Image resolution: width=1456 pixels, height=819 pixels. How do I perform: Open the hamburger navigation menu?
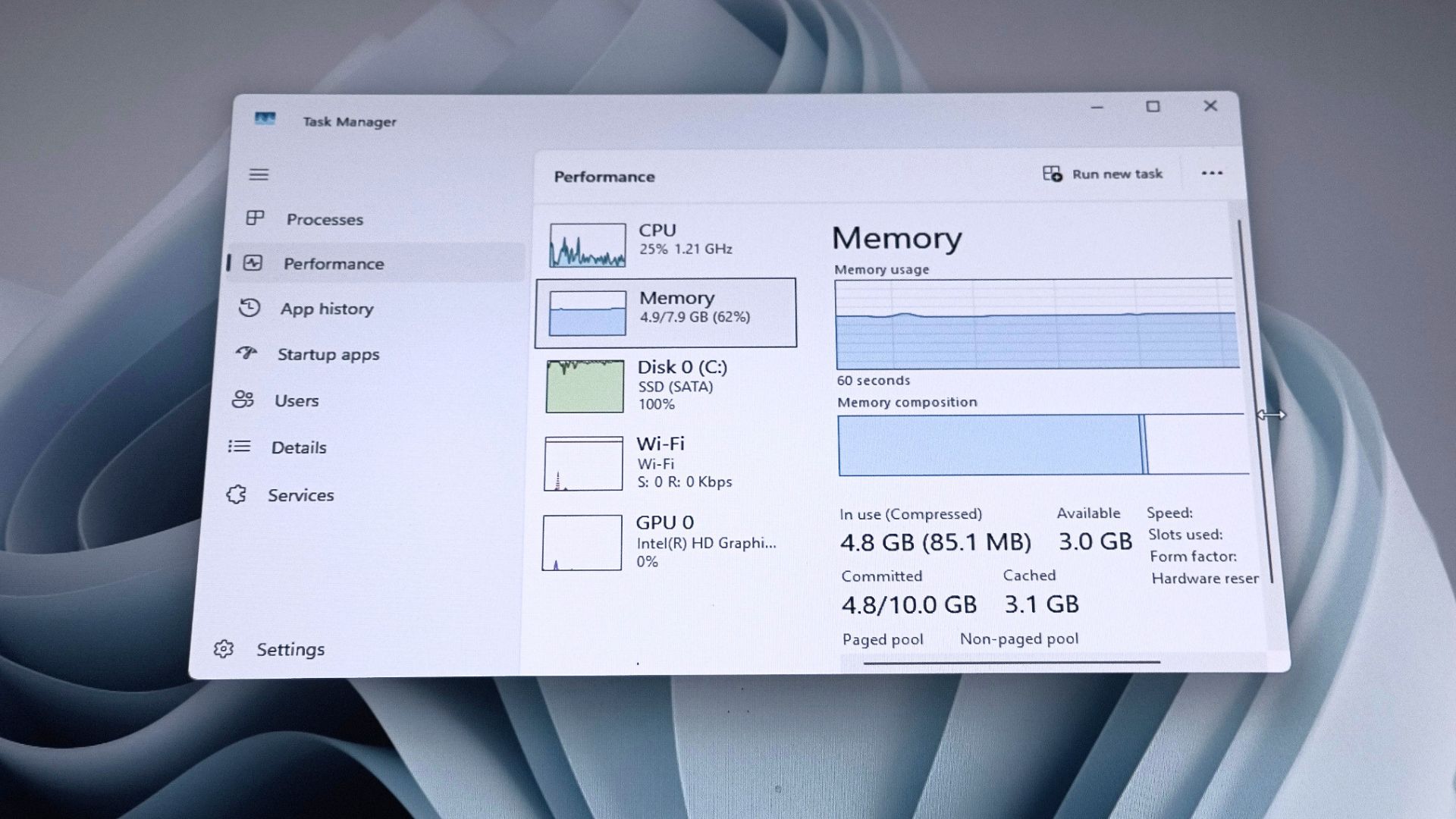(x=259, y=174)
